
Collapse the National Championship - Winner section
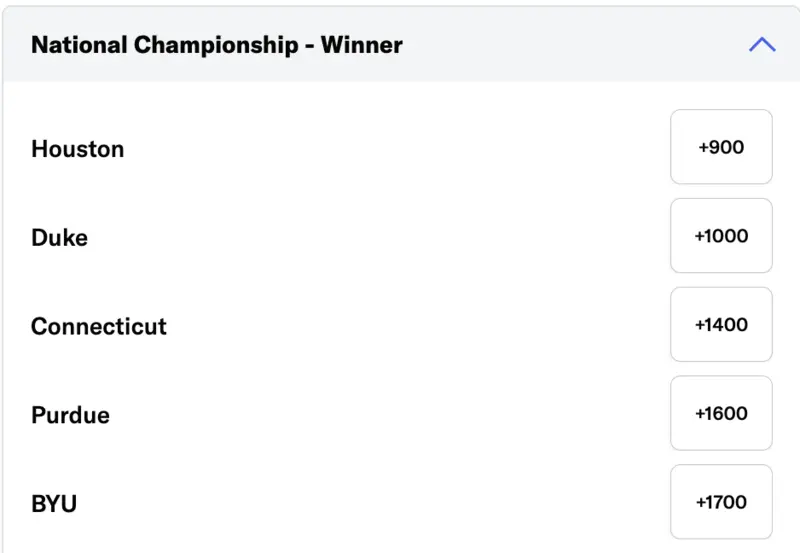(x=762, y=45)
